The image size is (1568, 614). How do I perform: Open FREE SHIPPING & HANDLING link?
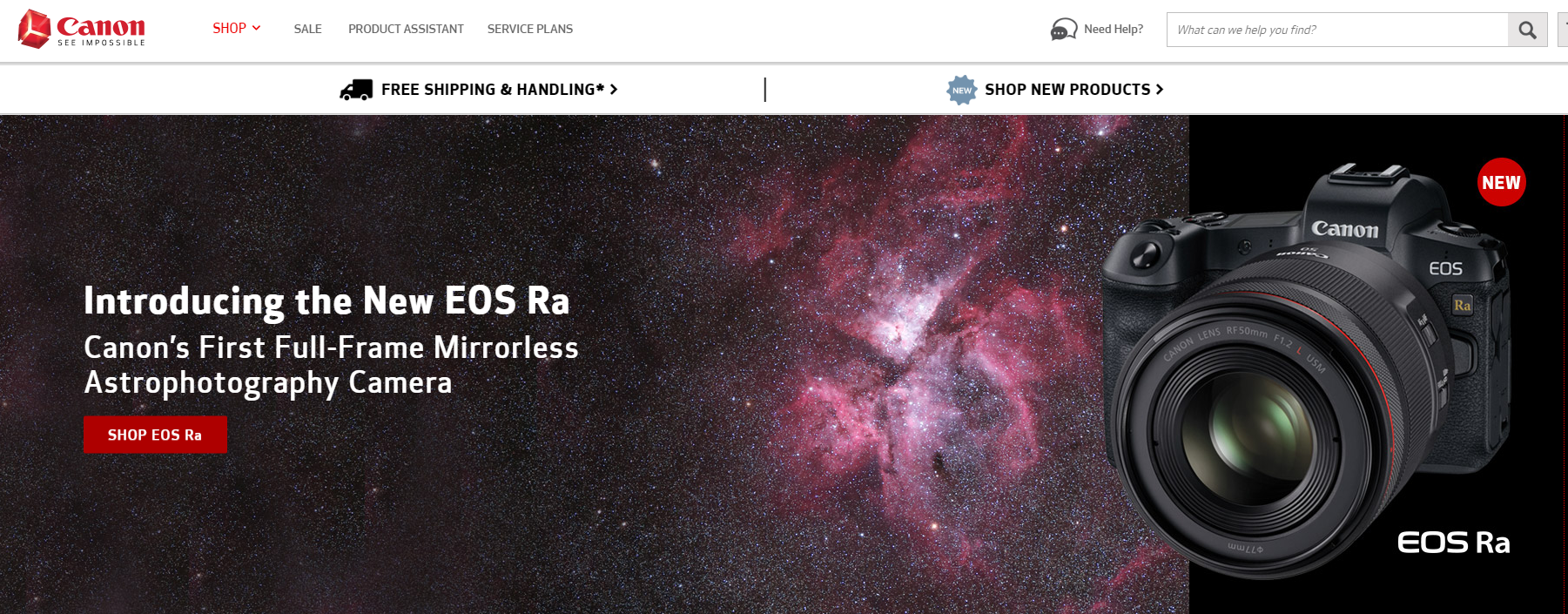click(x=500, y=90)
